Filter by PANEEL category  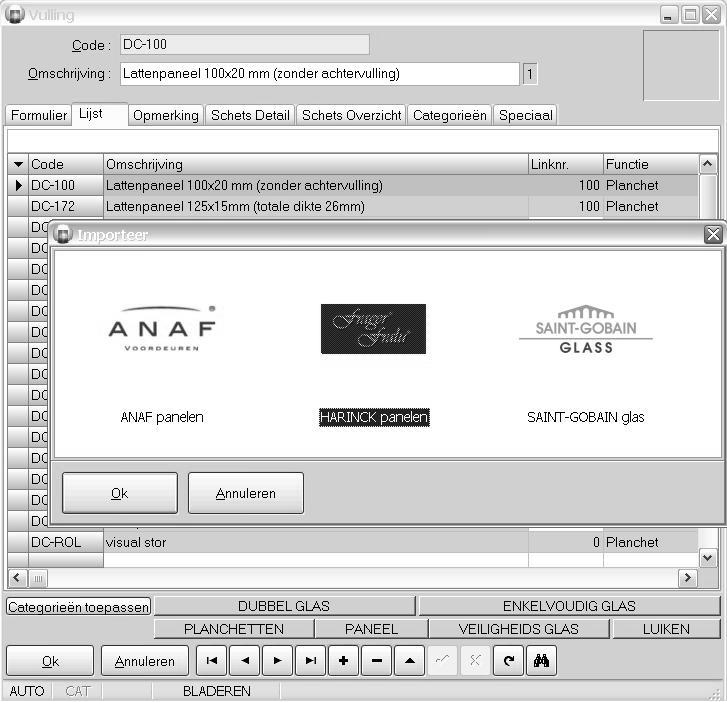[371, 629]
